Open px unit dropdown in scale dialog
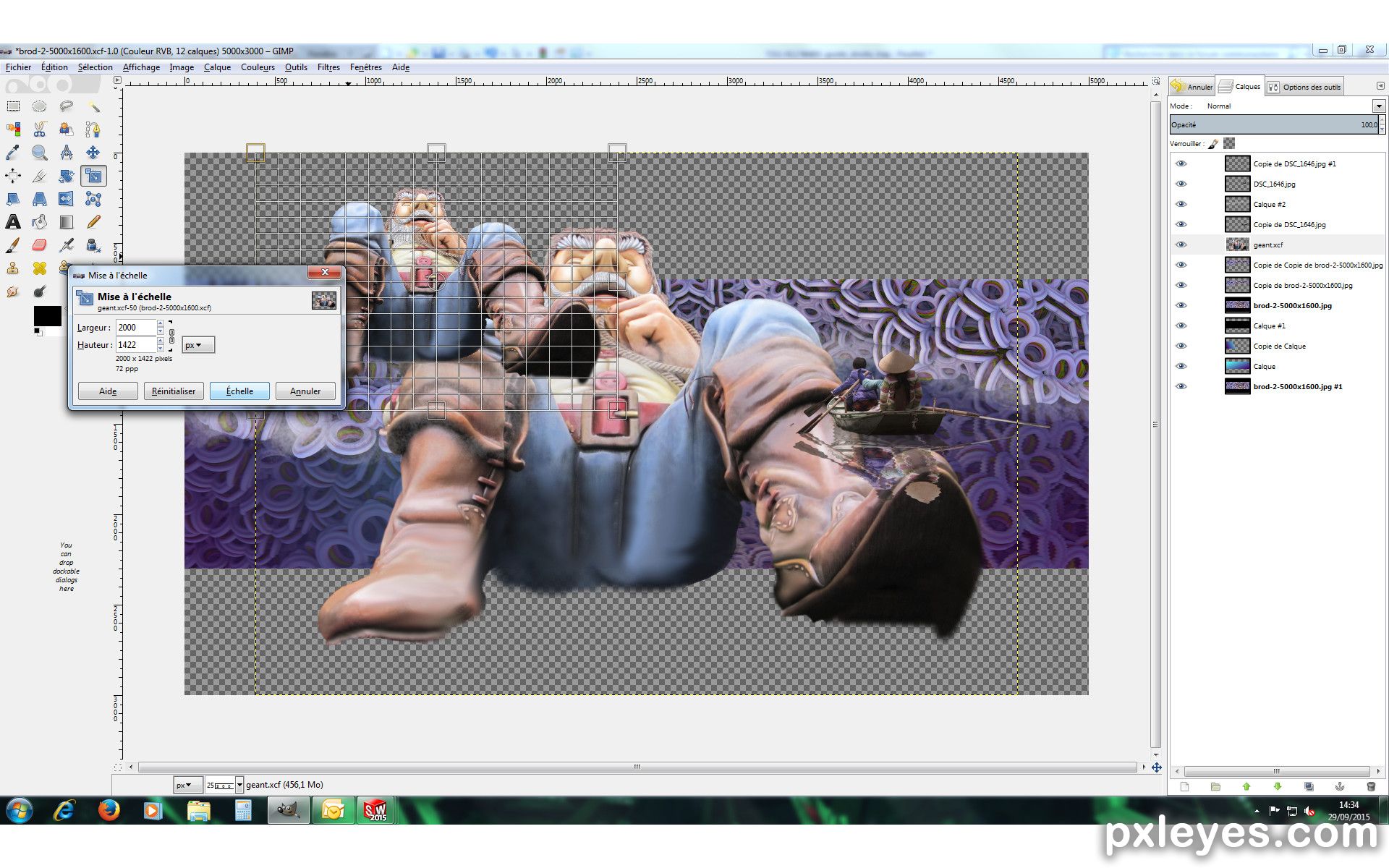The image size is (1389, 868). pos(198,345)
